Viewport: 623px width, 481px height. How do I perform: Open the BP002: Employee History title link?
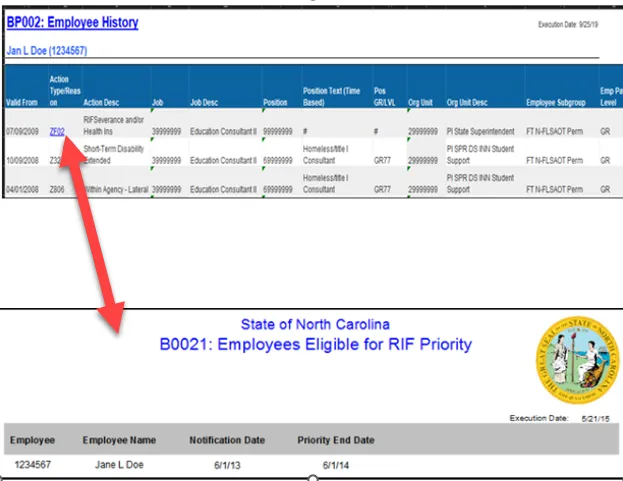coord(72,22)
